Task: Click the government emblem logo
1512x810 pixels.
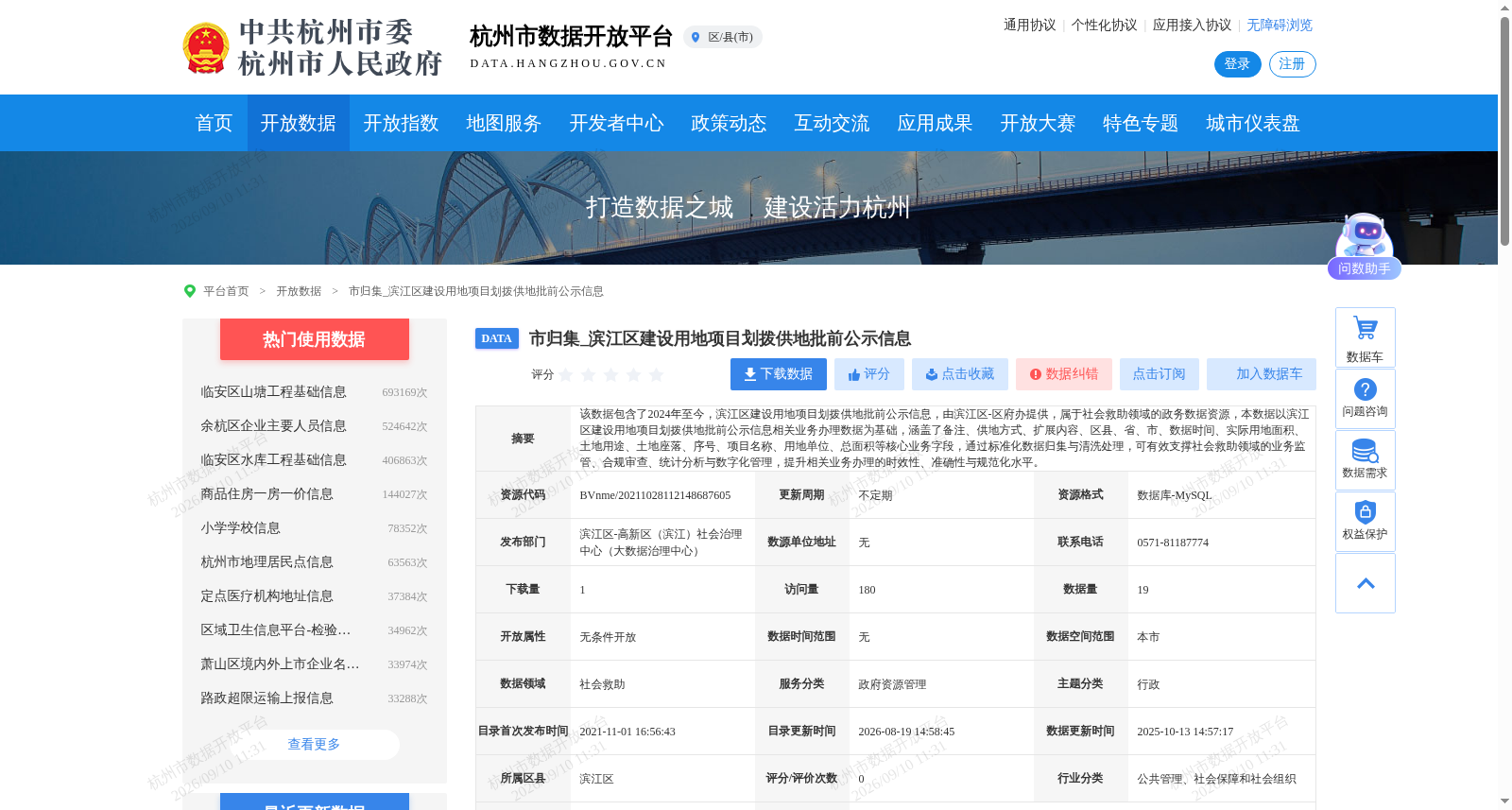Action: click(x=205, y=48)
